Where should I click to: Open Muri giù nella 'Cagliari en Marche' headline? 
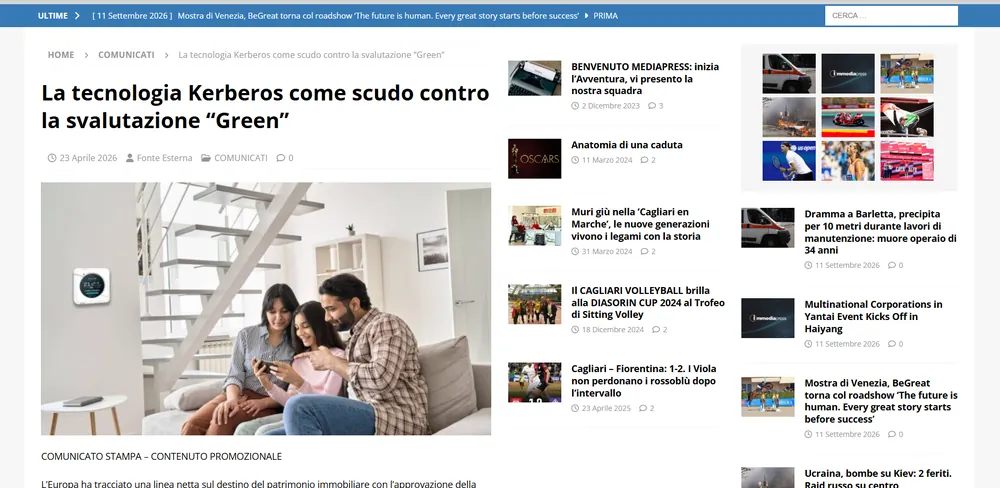pyautogui.click(x=640, y=224)
